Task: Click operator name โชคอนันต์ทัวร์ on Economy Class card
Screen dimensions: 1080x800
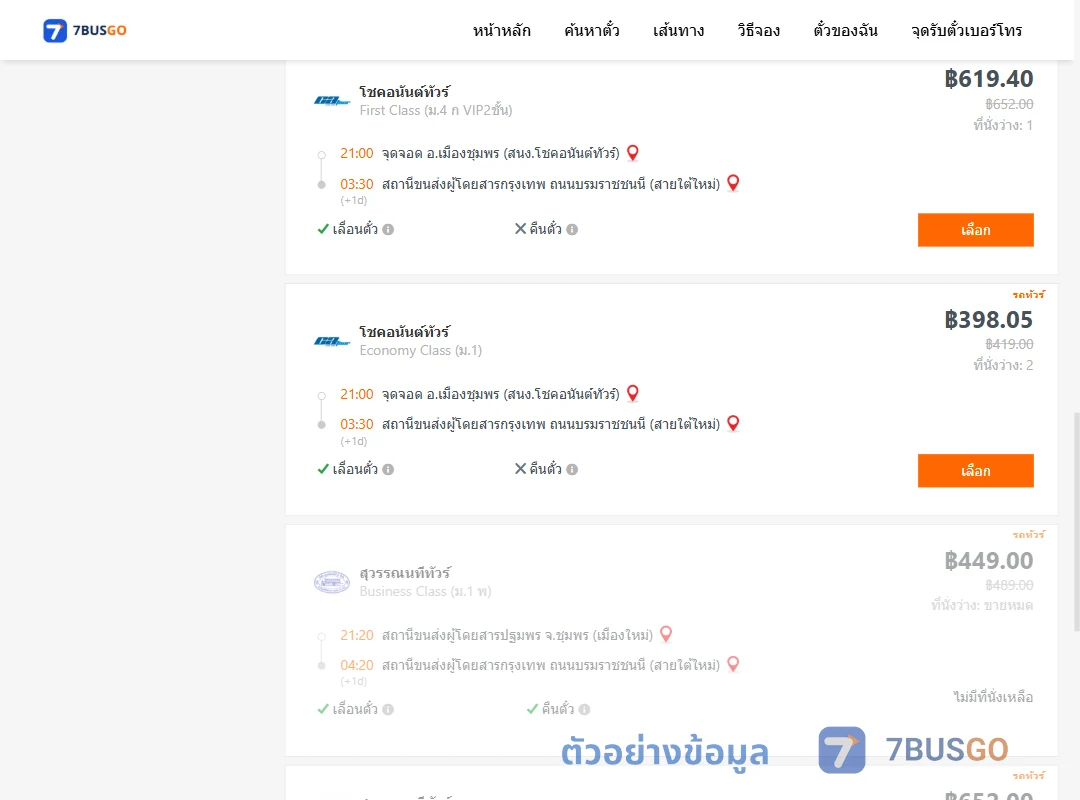Action: (x=404, y=331)
